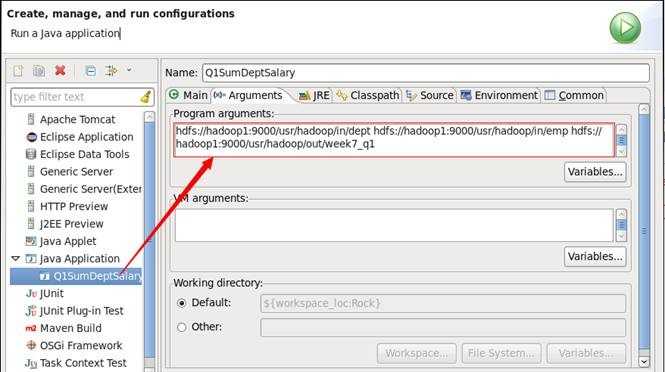Delete selected launch configuration with red X
The height and width of the screenshot is (372, 665).
point(60,70)
